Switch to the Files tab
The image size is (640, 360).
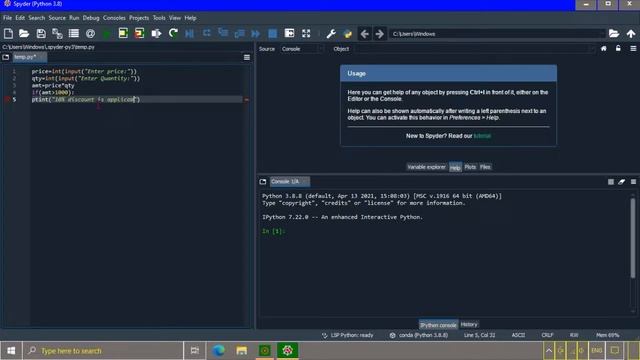pyautogui.click(x=485, y=167)
